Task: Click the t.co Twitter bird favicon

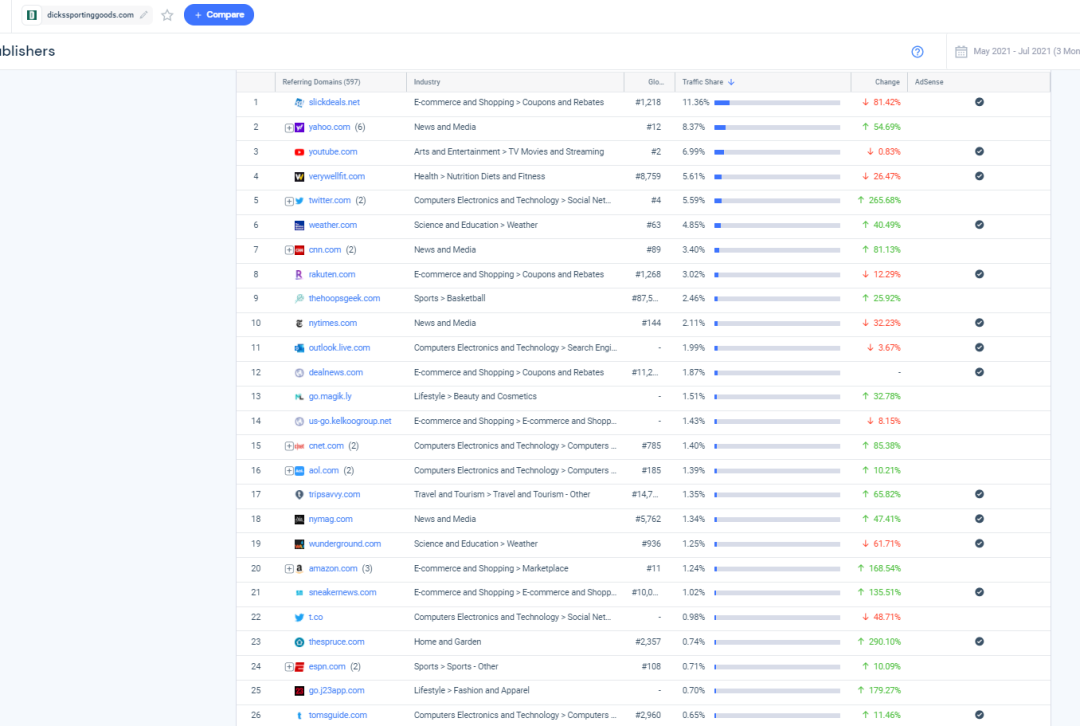Action: click(x=299, y=618)
